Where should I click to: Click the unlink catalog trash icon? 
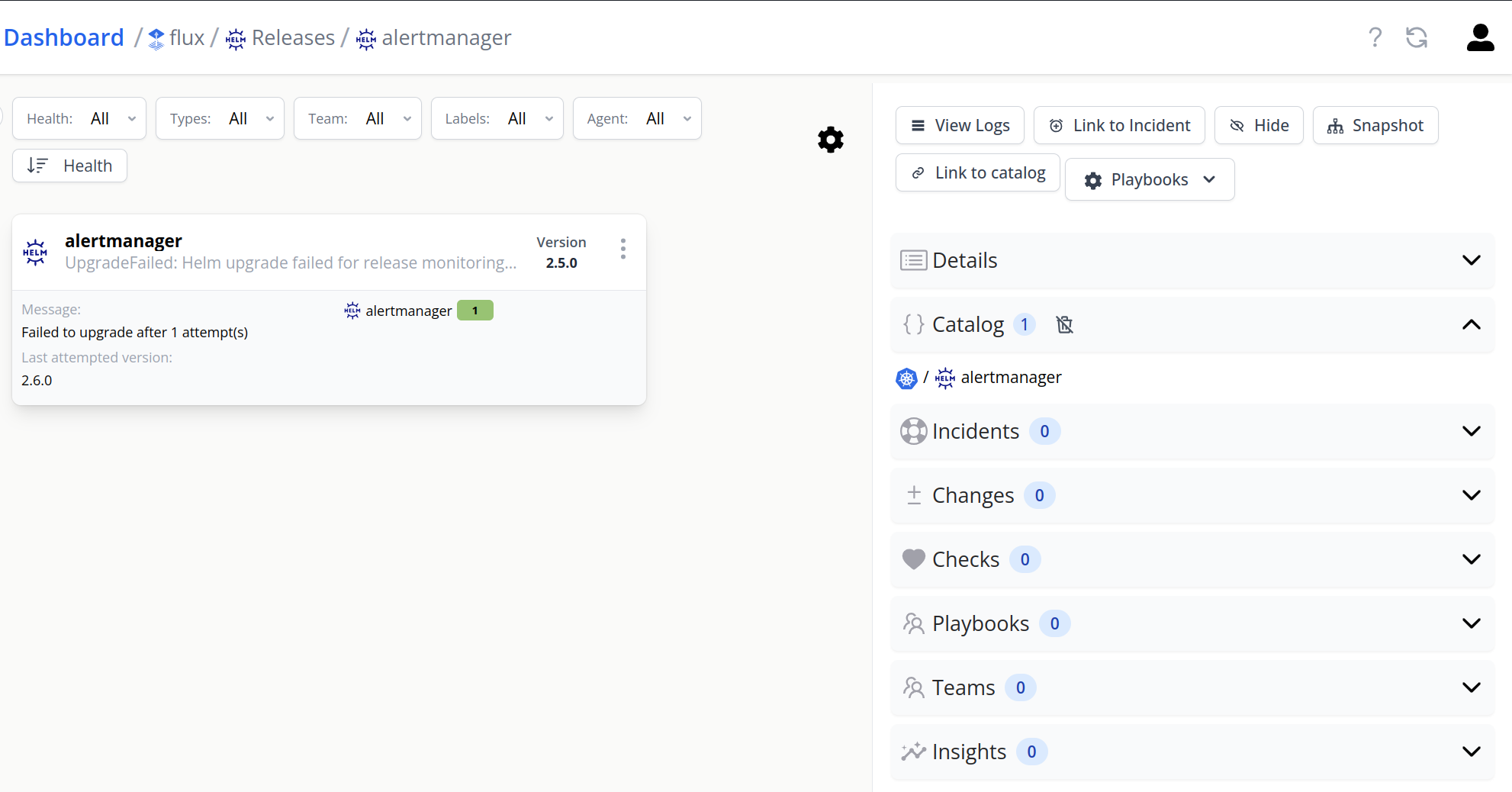click(1064, 325)
